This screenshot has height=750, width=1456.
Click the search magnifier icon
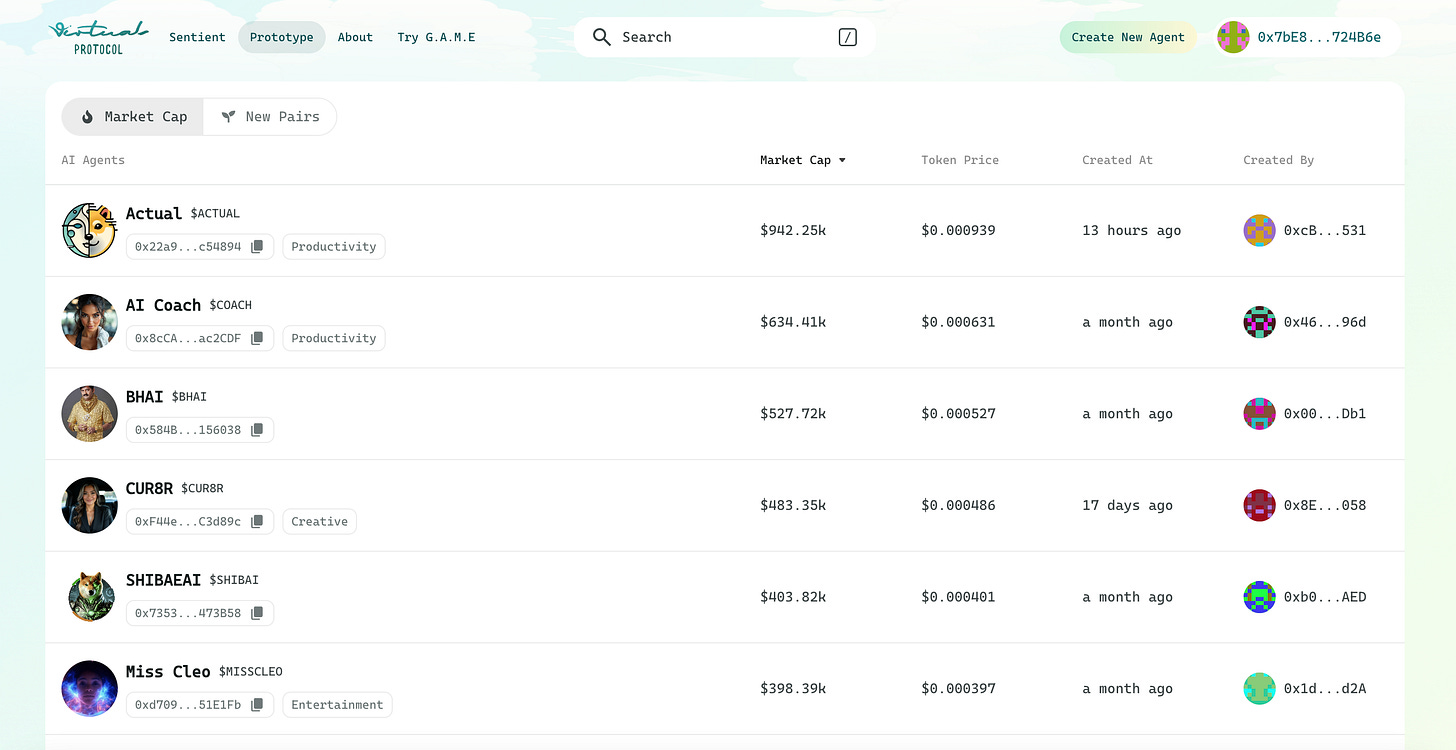tap(601, 37)
